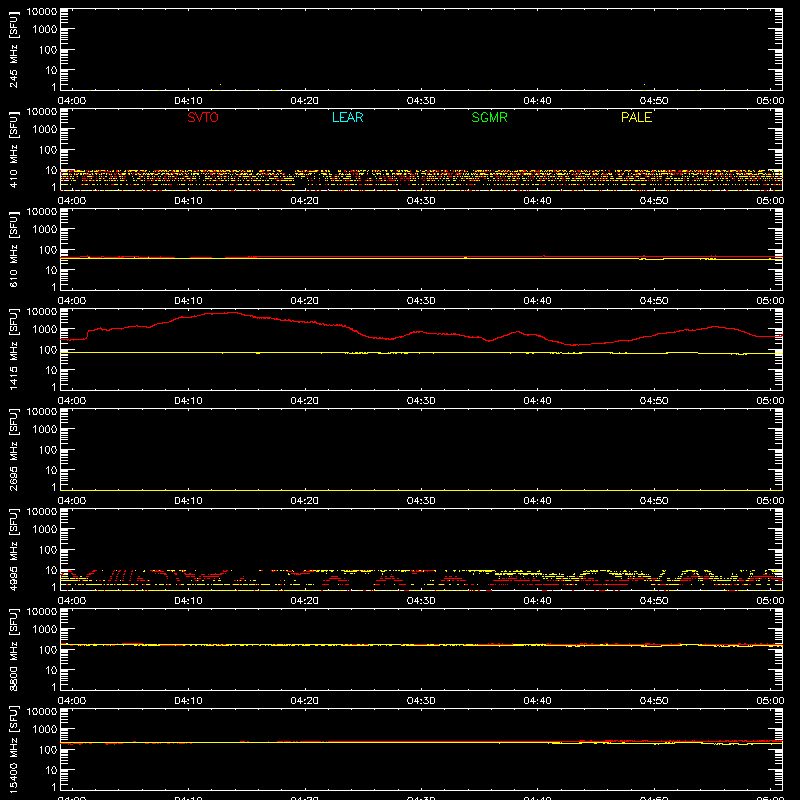Screen dimensions: 800x800
Task: Click 04:10 tick under the 245 MHz panel
Action: [188, 101]
